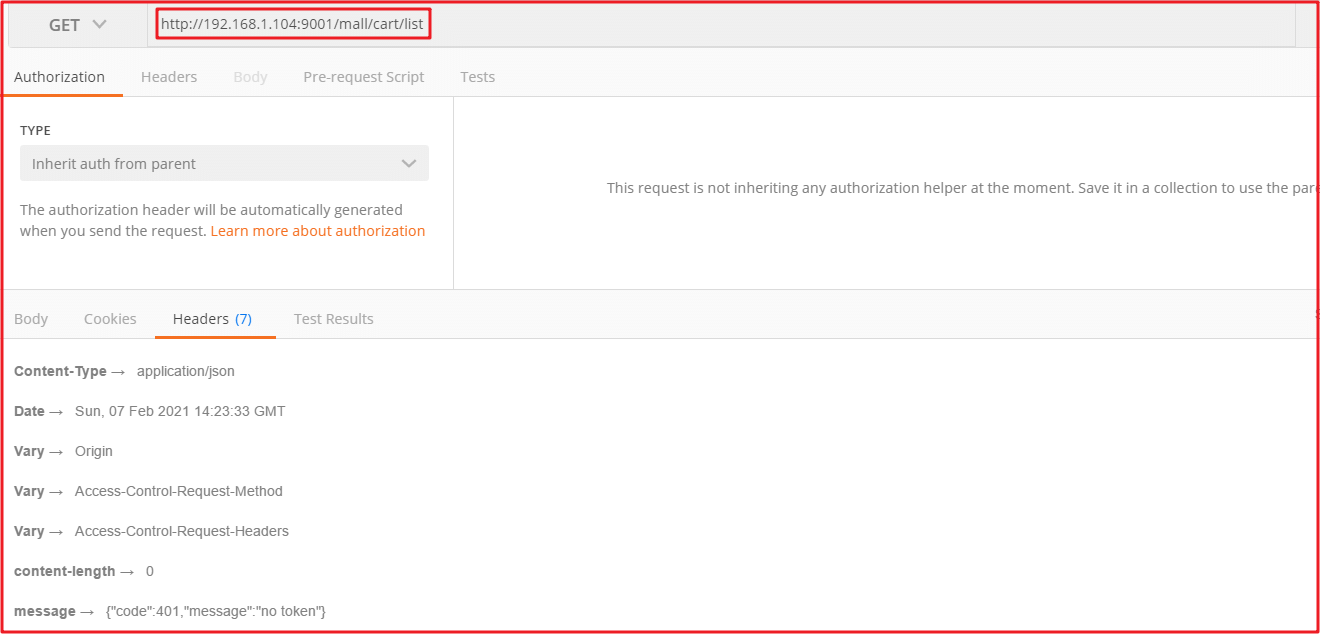Click the Access-Control-Request-Method header value
The height and width of the screenshot is (635, 1320).
coord(179,491)
